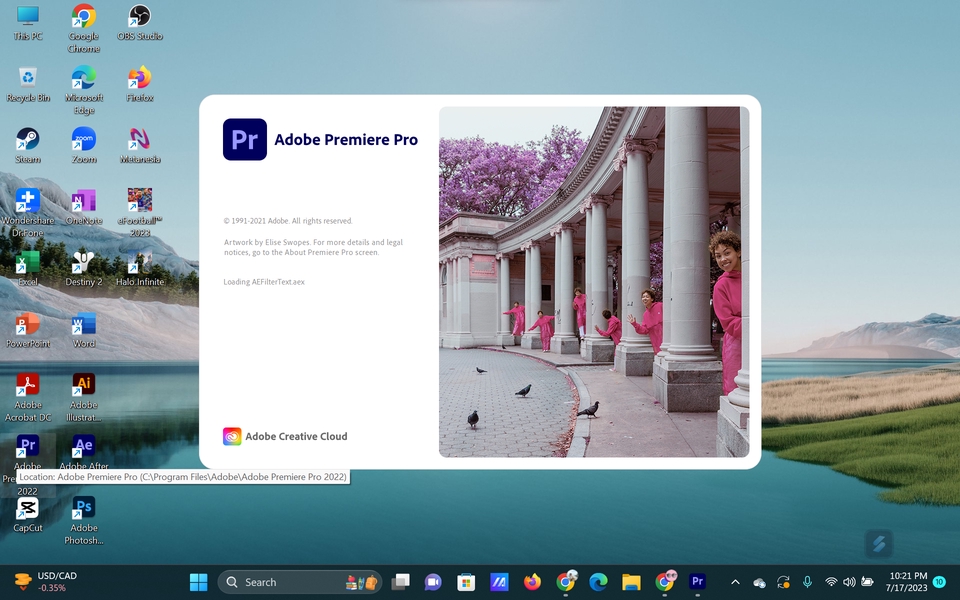
Task: Open the Chat app in taskbar
Action: point(433,582)
